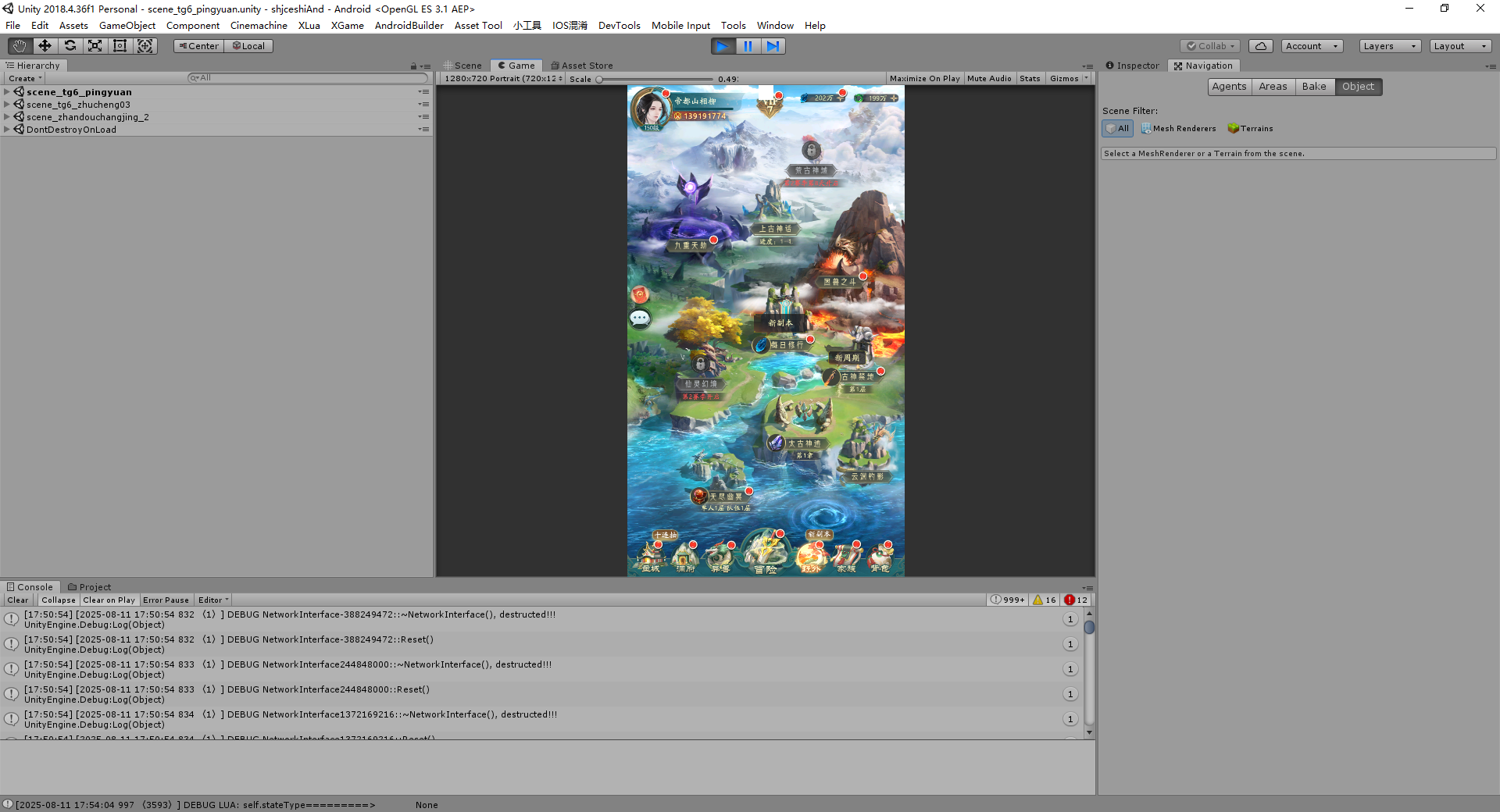Image resolution: width=1500 pixels, height=812 pixels.
Task: Toggle Maximize On Play
Action: (924, 79)
